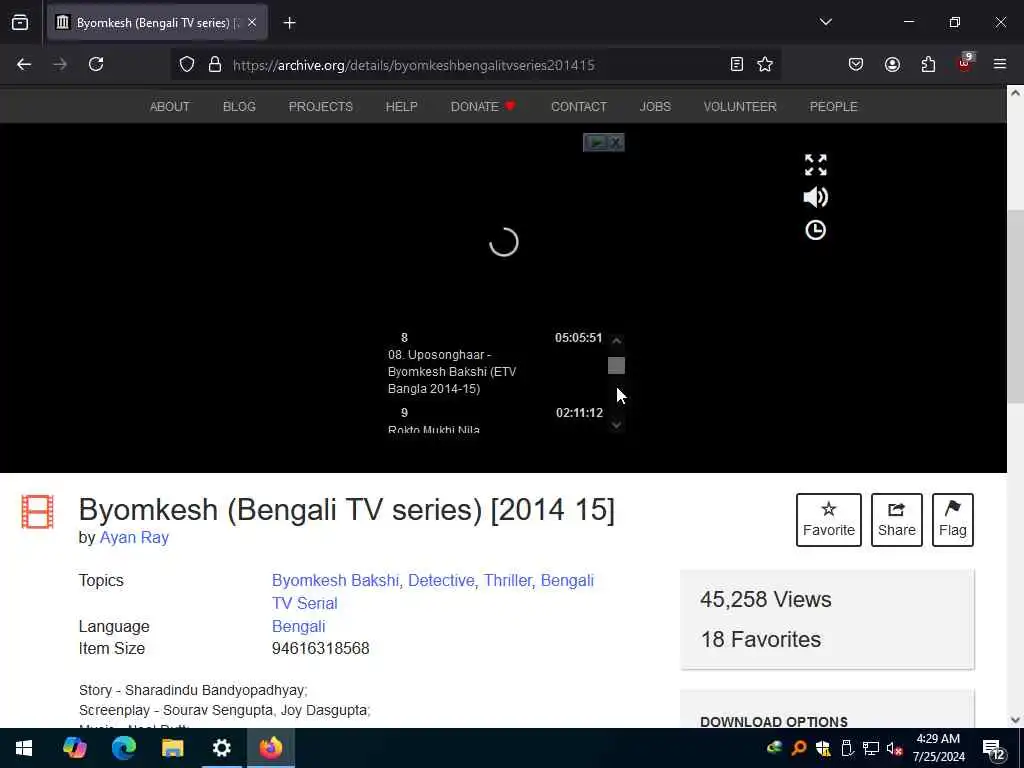1024x768 pixels.
Task: Click the red movies film-strip icon
Action: tap(37, 512)
